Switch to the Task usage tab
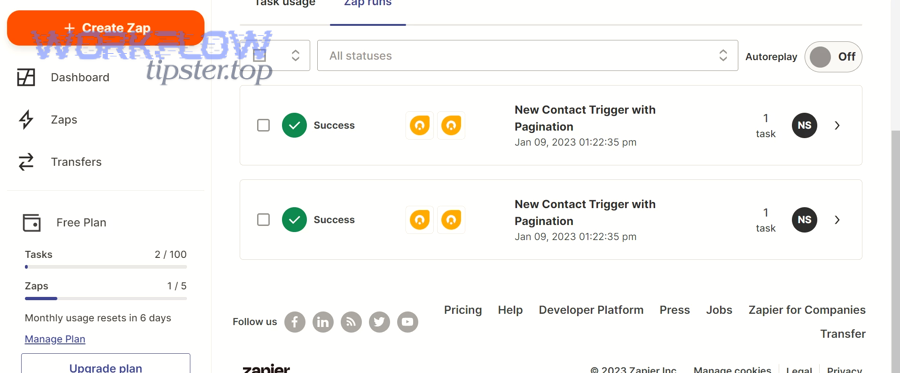Viewport: 900px width, 373px height. click(285, 3)
